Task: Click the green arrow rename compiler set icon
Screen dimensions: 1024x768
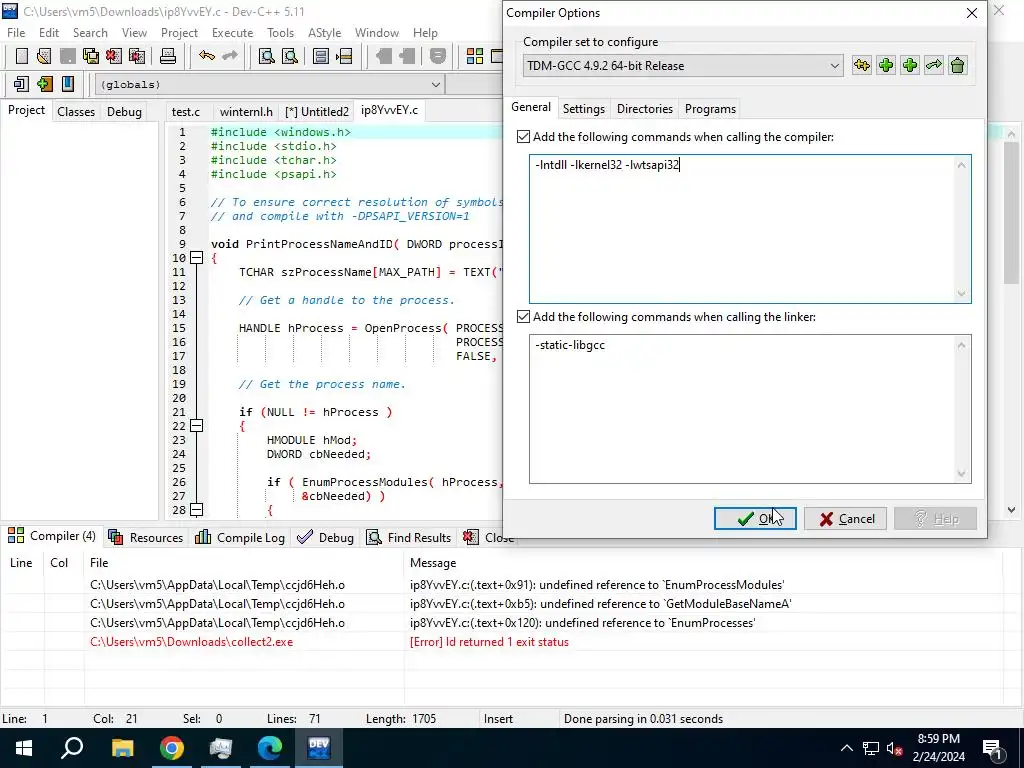Action: [x=934, y=65]
